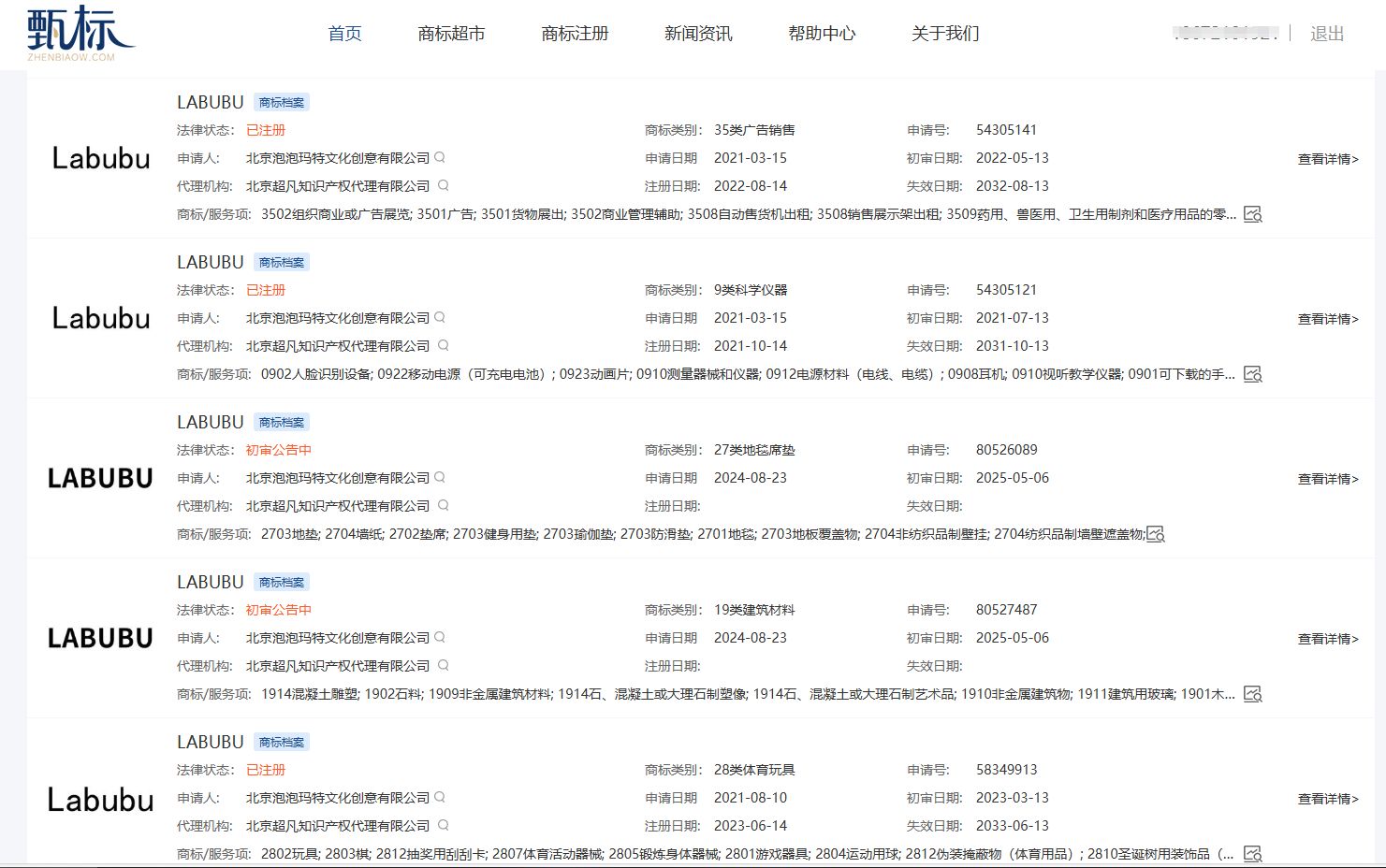The image size is (1386, 868).
Task: Open 新闻资讯 navigation item
Action: click(698, 34)
